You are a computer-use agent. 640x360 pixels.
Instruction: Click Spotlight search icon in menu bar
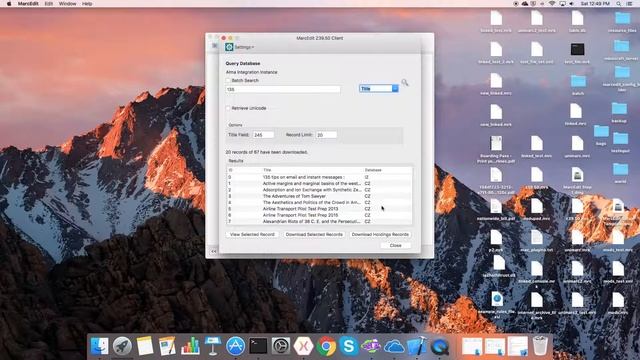point(619,4)
